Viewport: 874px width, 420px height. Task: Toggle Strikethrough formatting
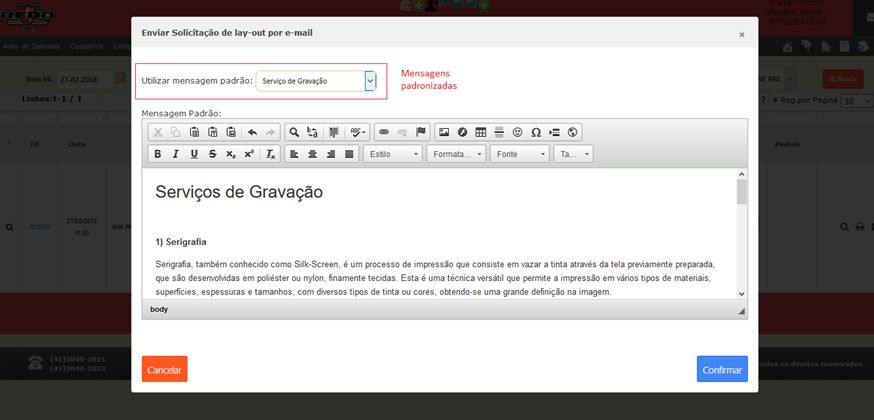pos(212,154)
